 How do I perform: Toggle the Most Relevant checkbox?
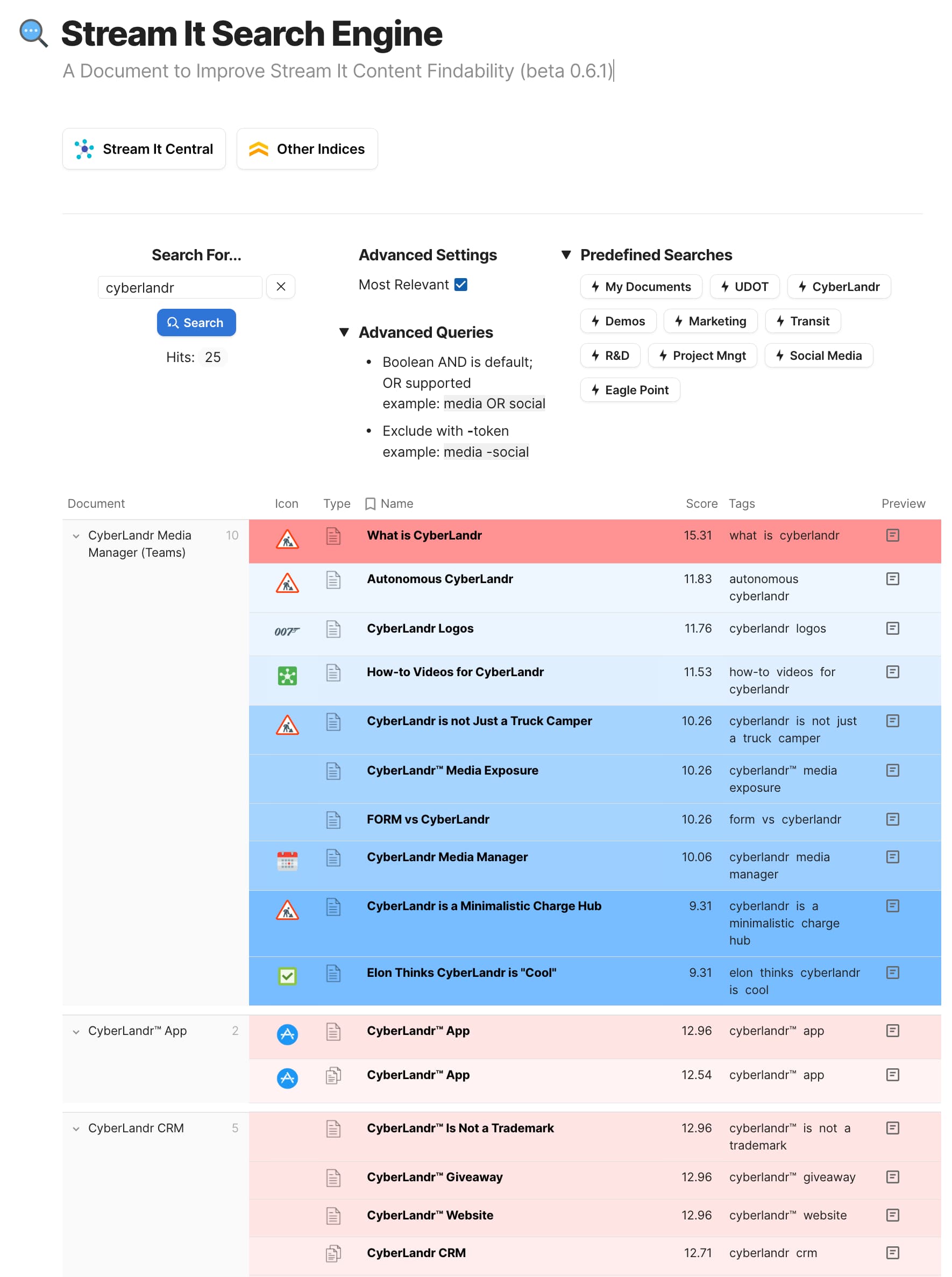coord(460,285)
